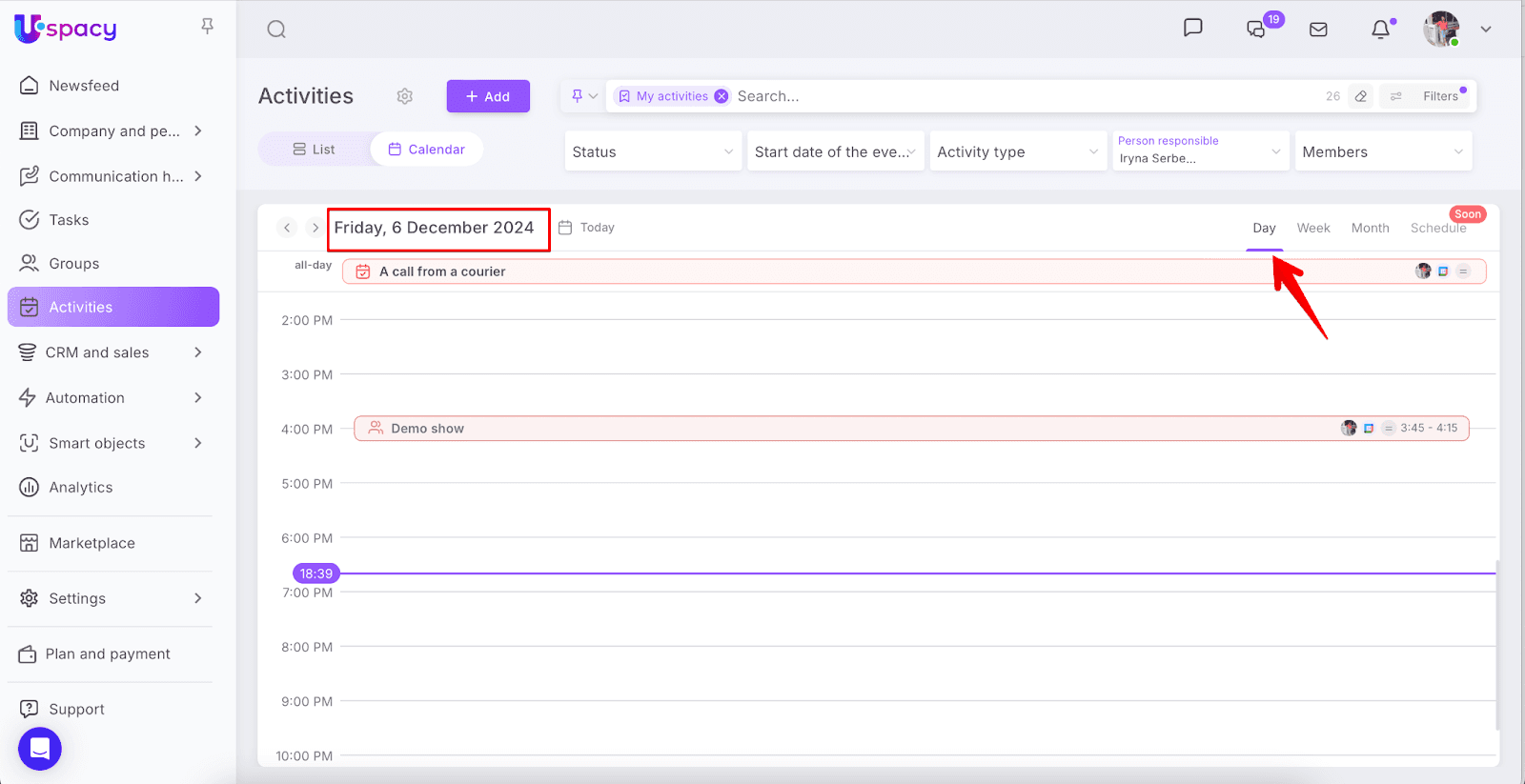The width and height of the screenshot is (1525, 784).
Task: Switch to Calendar view
Action: (427, 150)
